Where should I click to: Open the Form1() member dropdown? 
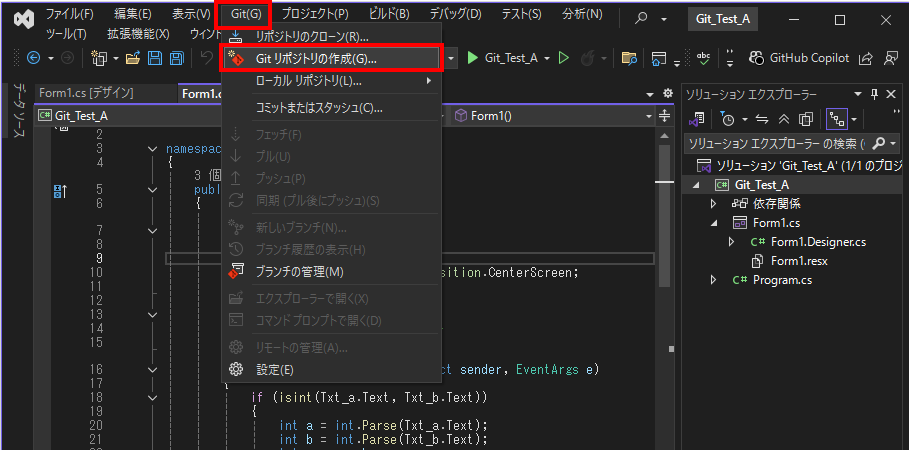[649, 116]
